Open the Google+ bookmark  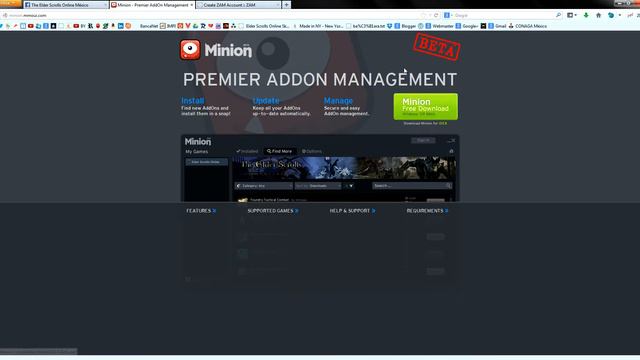point(467,26)
